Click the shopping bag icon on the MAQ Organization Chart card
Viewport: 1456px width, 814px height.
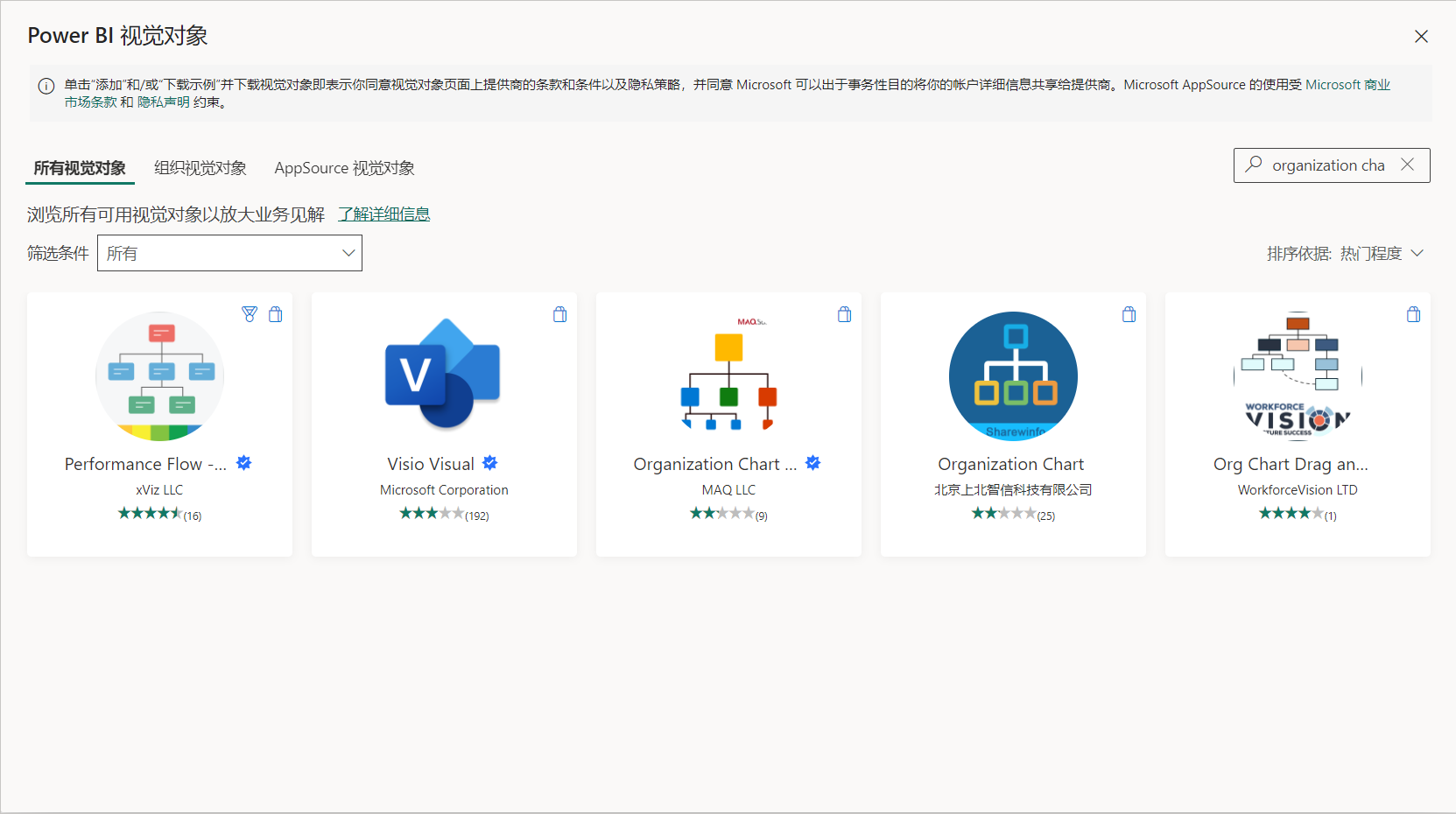(845, 314)
